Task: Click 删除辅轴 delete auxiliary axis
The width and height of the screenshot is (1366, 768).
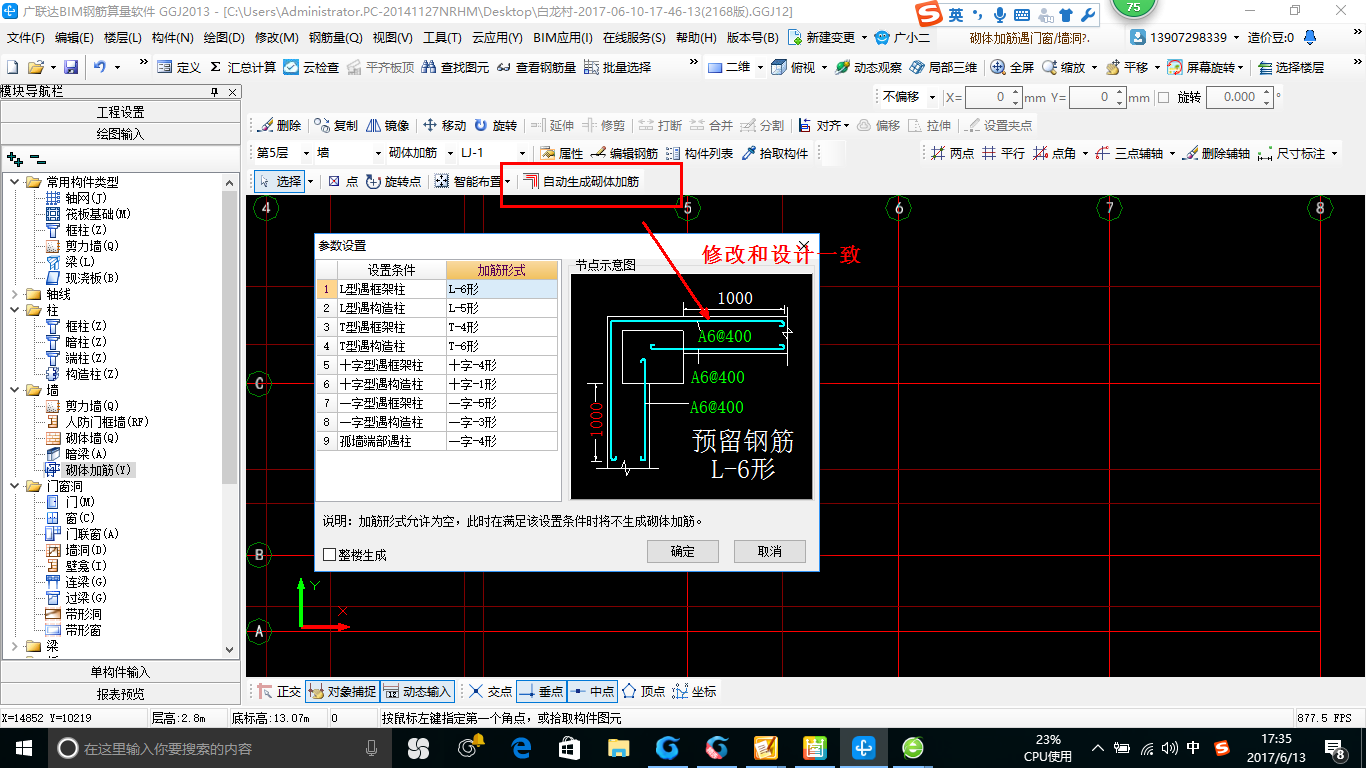Action: pos(1215,153)
